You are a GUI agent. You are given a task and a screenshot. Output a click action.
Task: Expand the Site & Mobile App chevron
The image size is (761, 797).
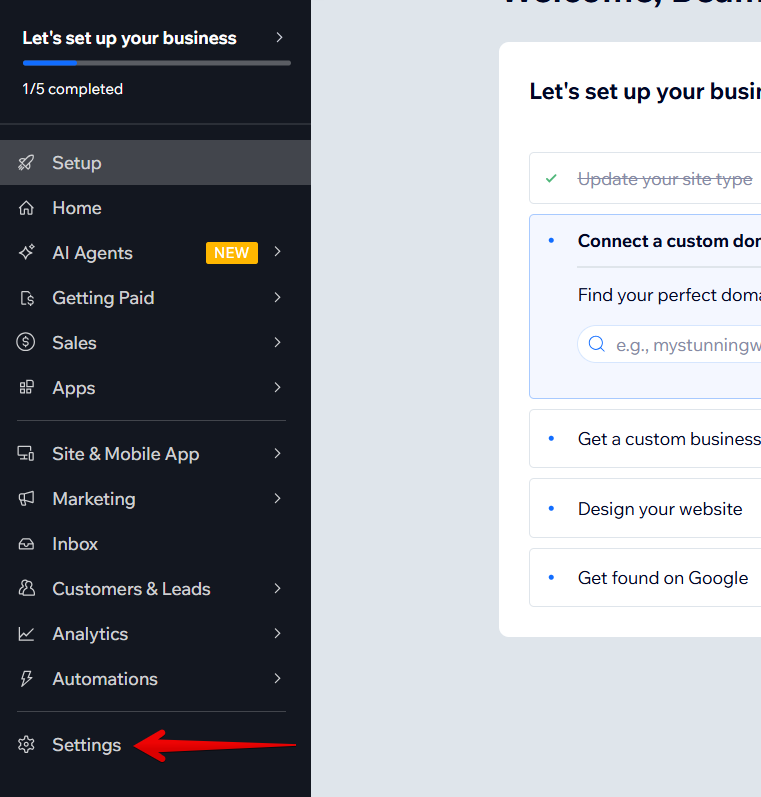[278, 454]
